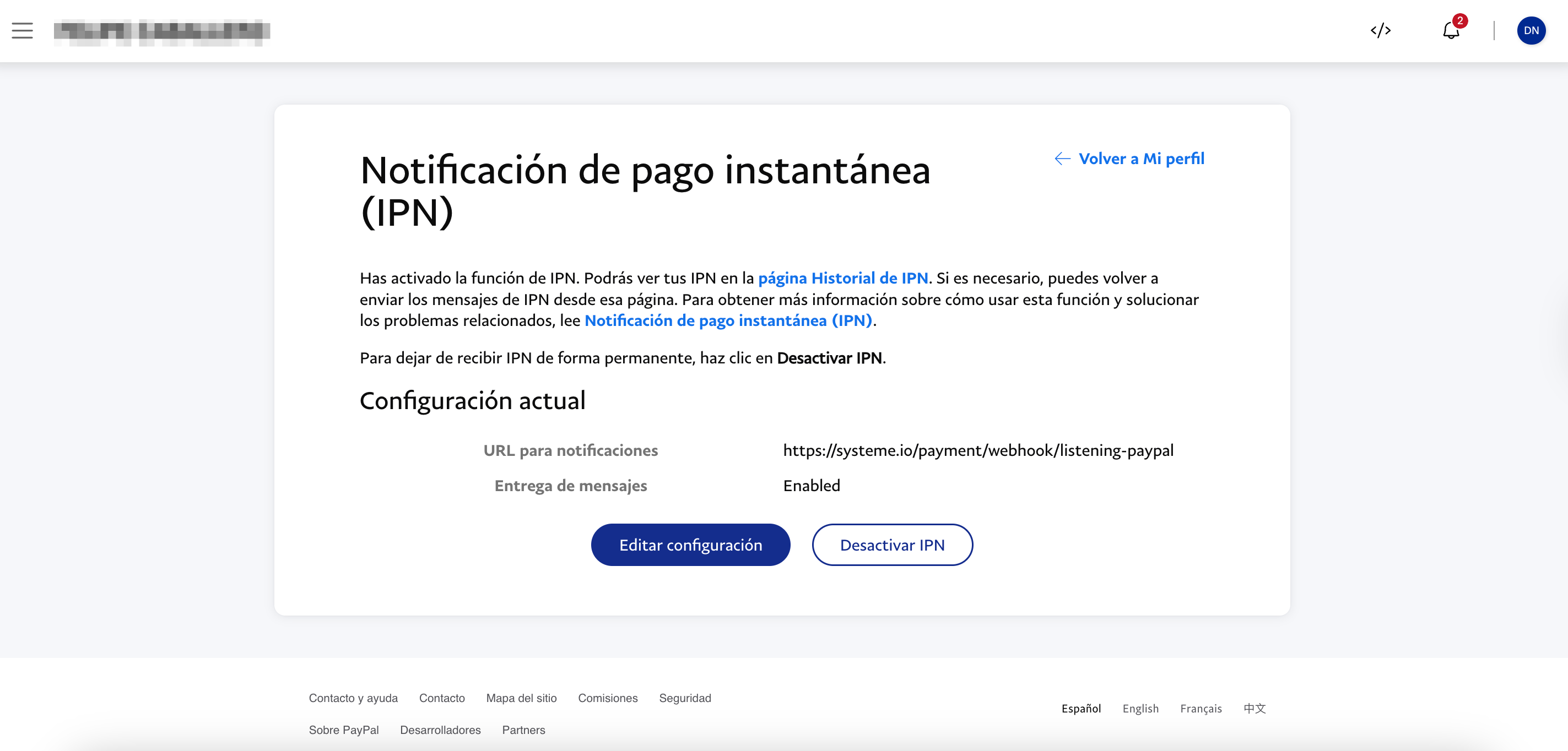Click the Seguridad footer link
Screen dimensions: 1568x751
(685, 698)
